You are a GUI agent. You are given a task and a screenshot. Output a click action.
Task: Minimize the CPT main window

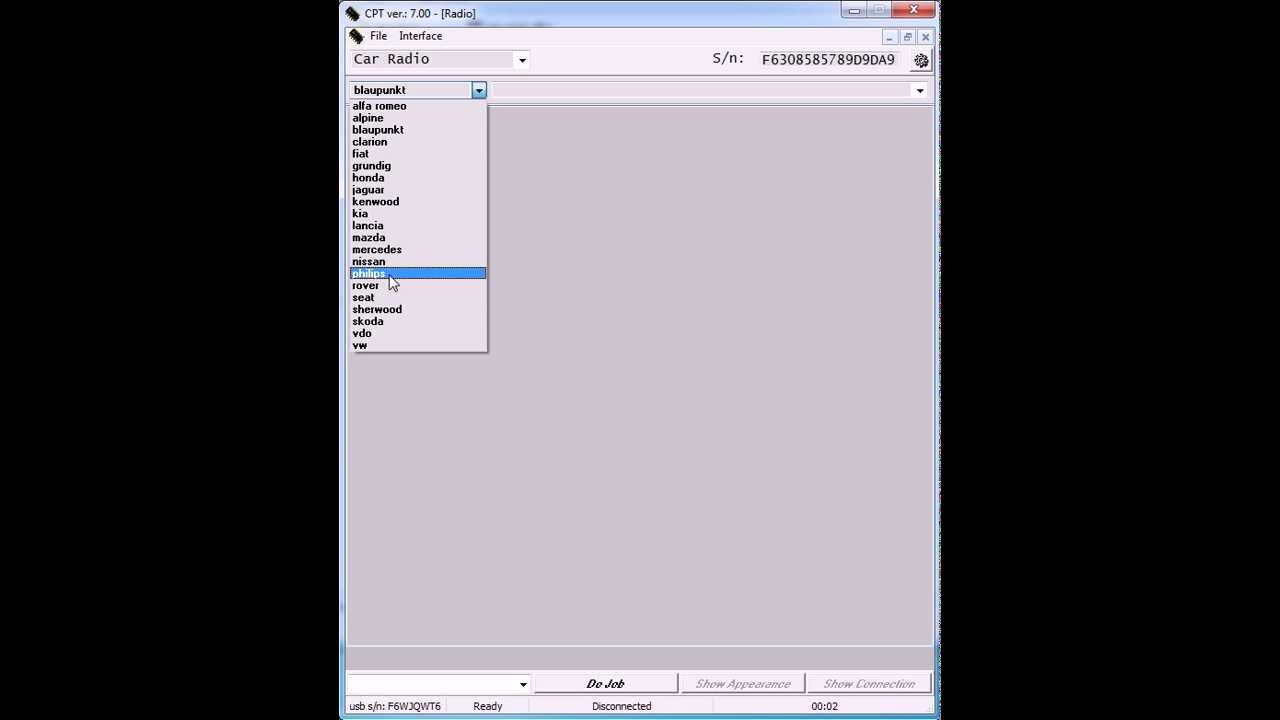coord(854,11)
